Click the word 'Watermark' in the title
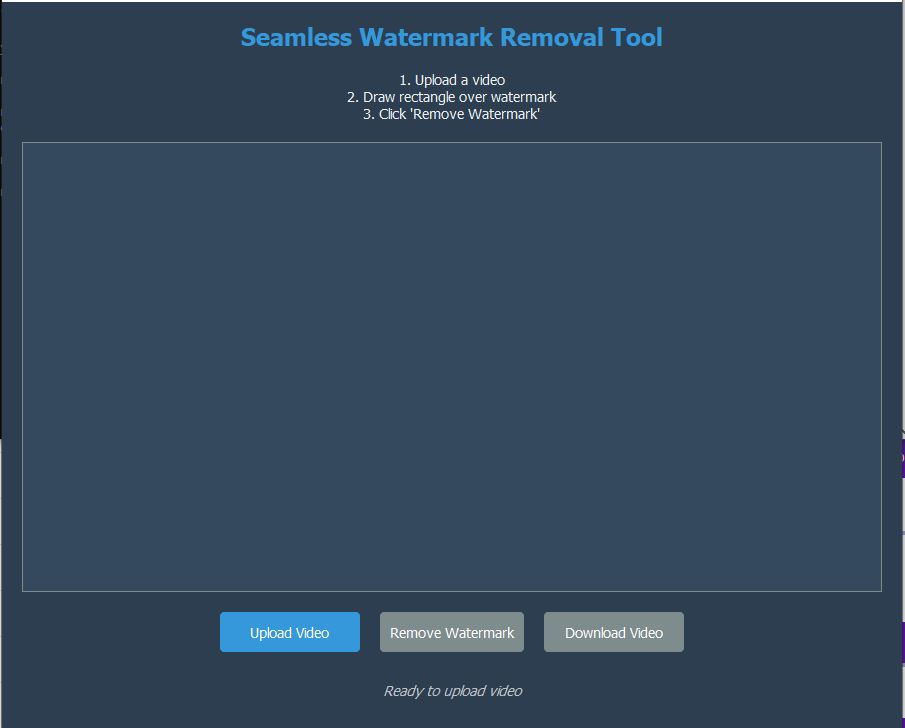The width and height of the screenshot is (905, 728). (425, 38)
